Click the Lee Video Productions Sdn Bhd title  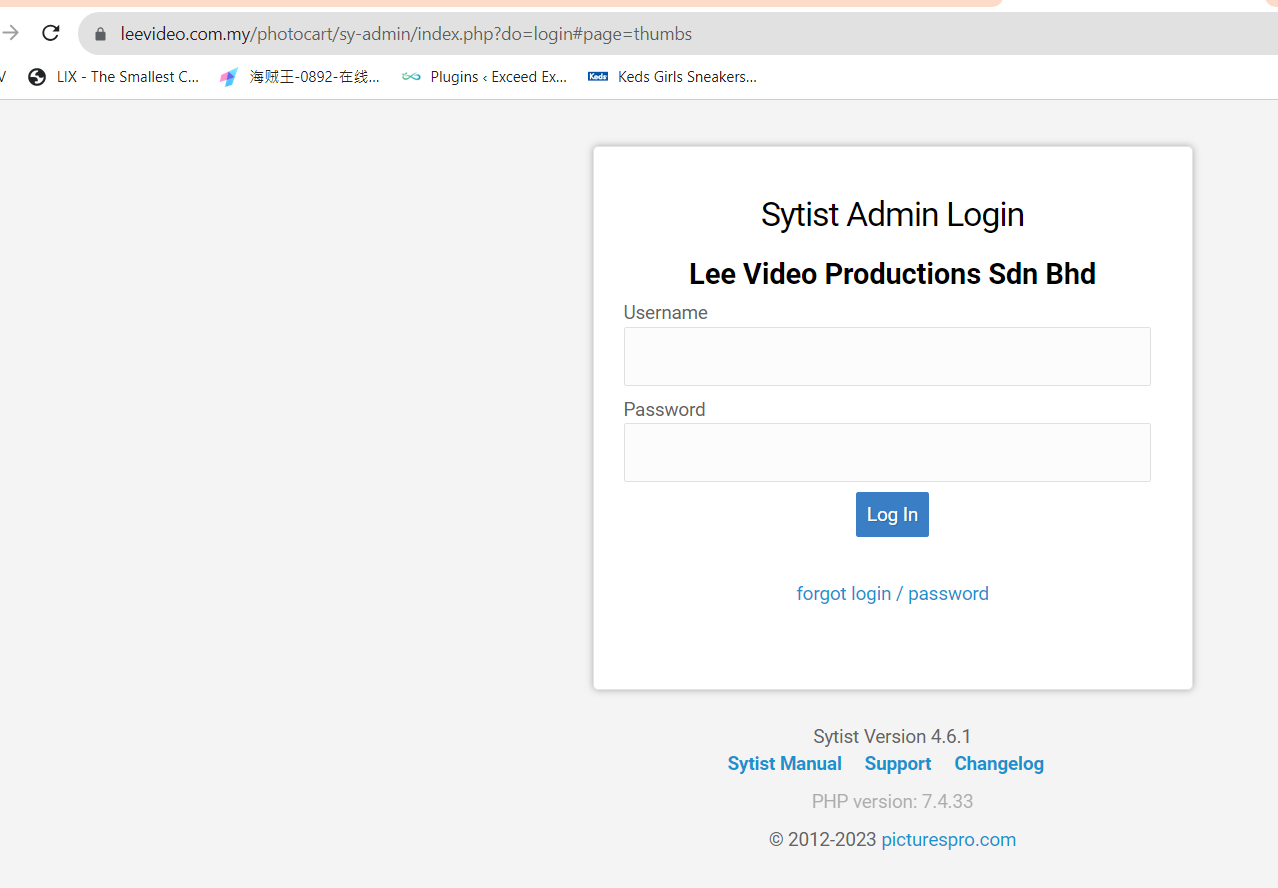(x=892, y=273)
